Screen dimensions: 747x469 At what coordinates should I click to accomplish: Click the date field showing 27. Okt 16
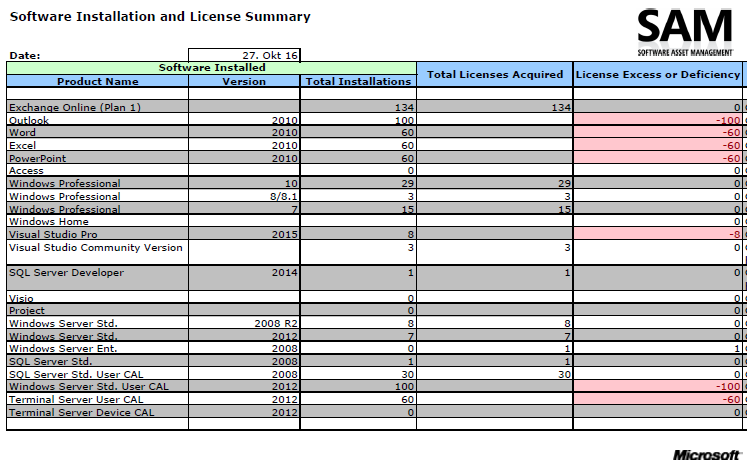pos(244,55)
